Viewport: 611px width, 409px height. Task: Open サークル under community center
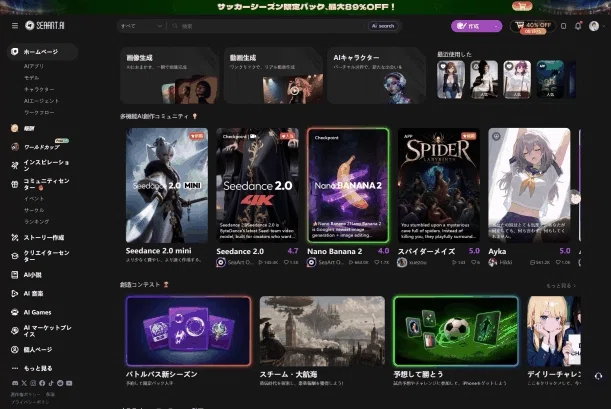point(34,210)
